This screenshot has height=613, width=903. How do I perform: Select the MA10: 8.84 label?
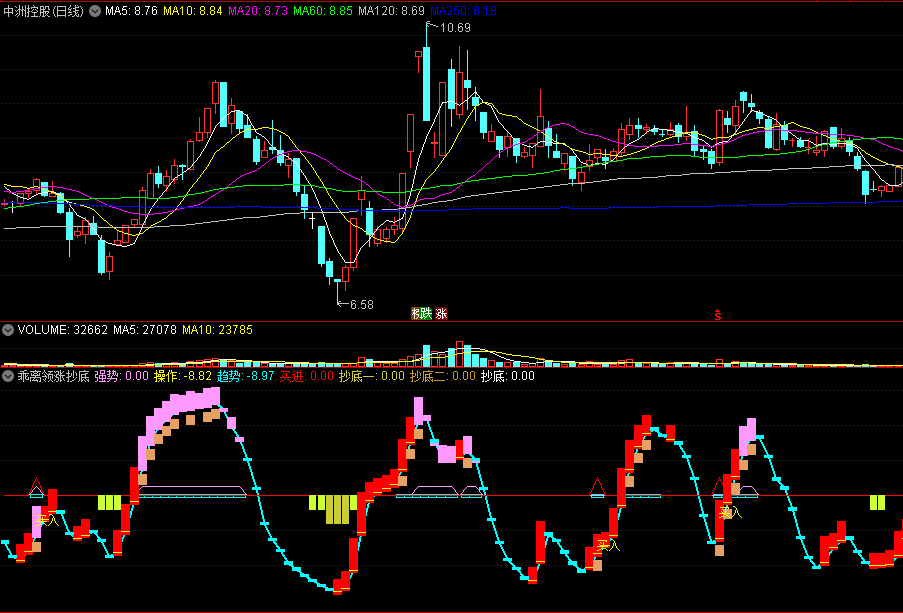193,11
